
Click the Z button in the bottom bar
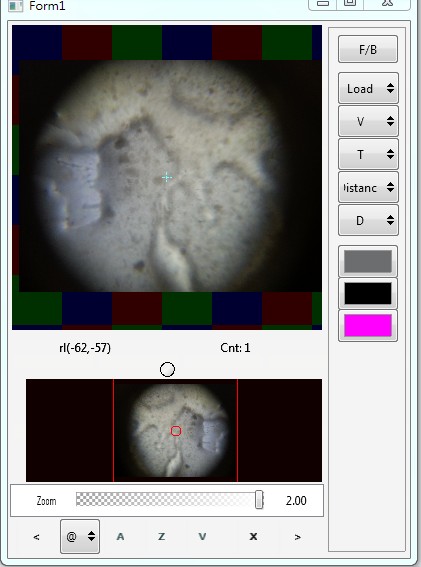coord(161,537)
